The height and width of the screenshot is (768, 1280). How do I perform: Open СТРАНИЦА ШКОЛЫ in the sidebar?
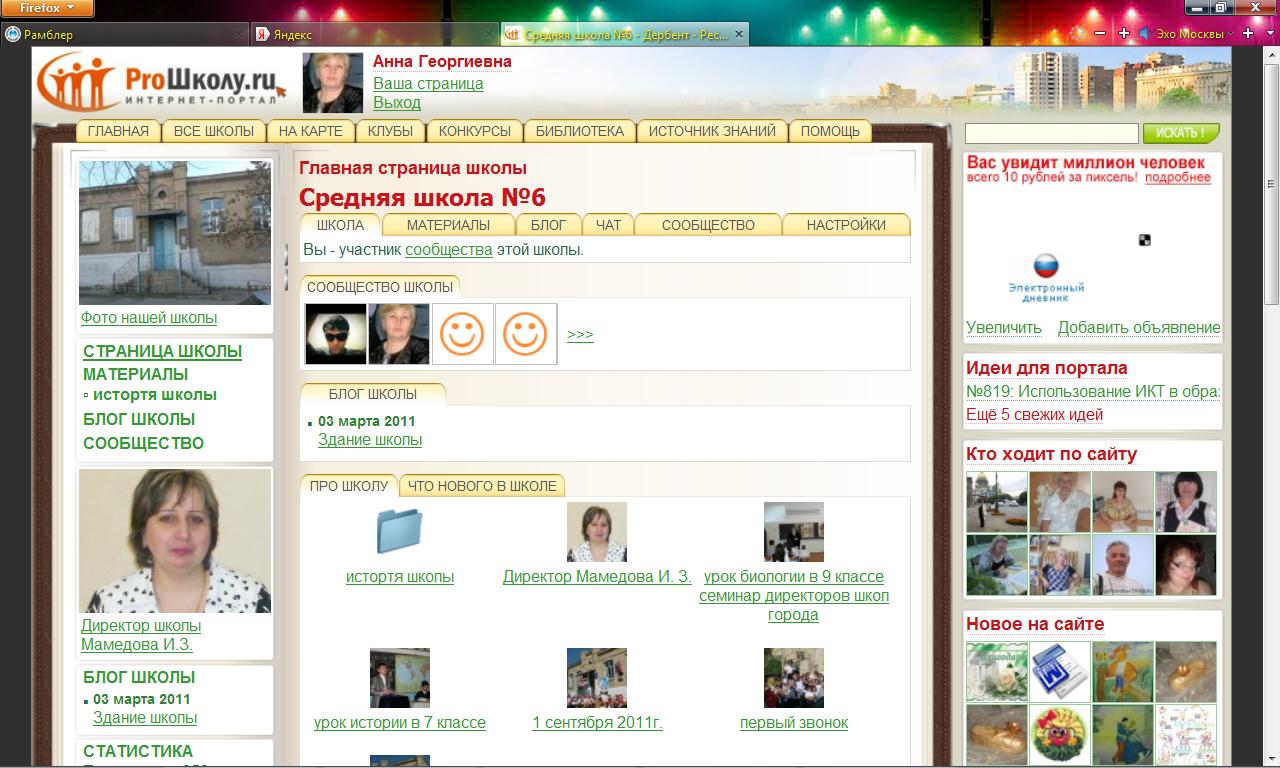(163, 351)
